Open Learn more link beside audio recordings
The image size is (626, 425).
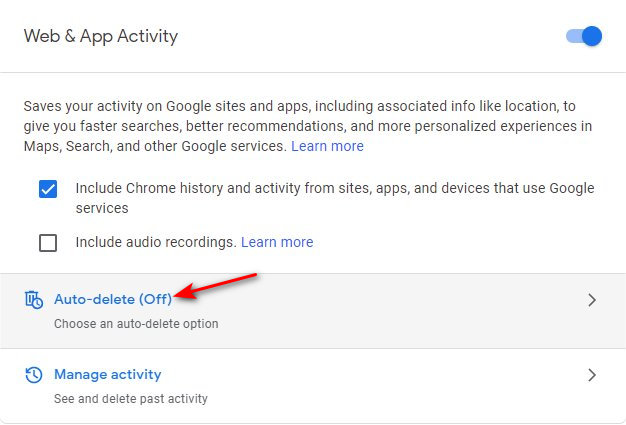coord(277,242)
